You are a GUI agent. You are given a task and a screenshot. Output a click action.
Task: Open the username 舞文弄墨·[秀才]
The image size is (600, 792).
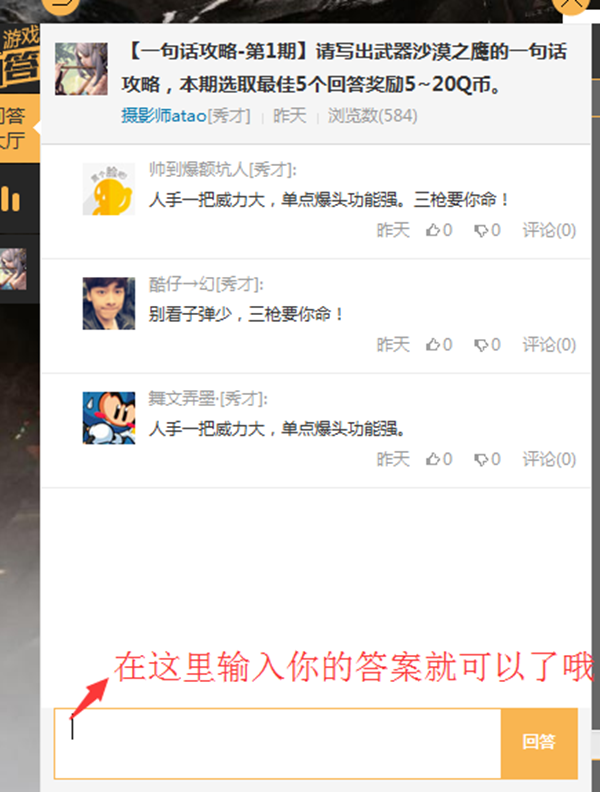click(208, 399)
